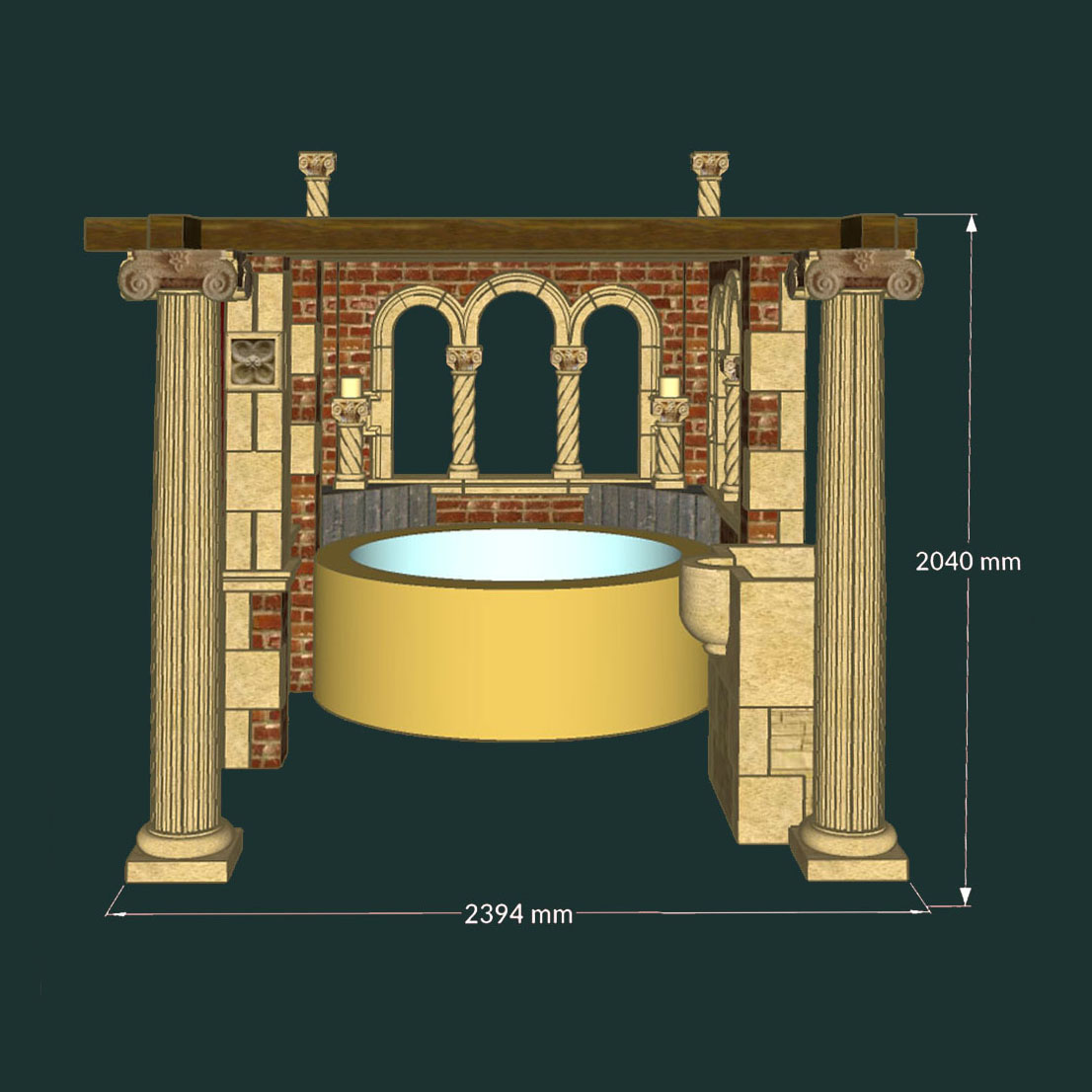
Task: Select the small capital on top left
Action: click(317, 165)
